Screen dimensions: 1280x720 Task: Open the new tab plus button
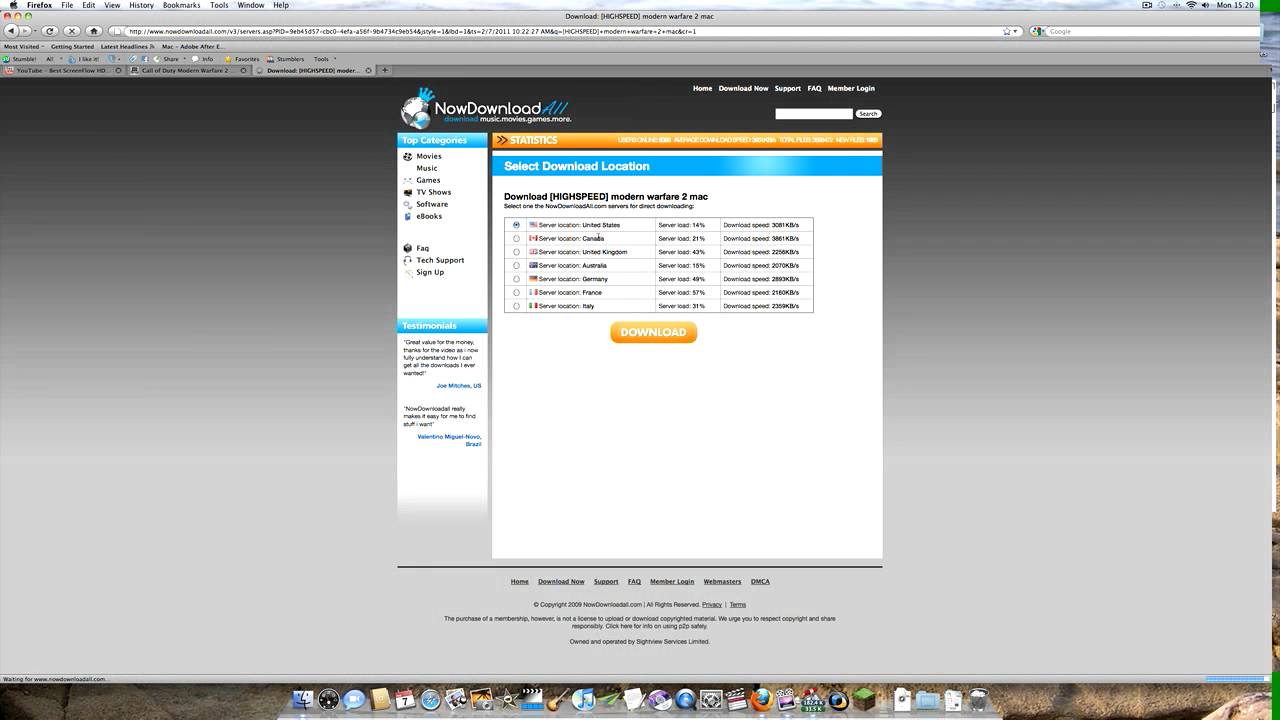point(384,70)
